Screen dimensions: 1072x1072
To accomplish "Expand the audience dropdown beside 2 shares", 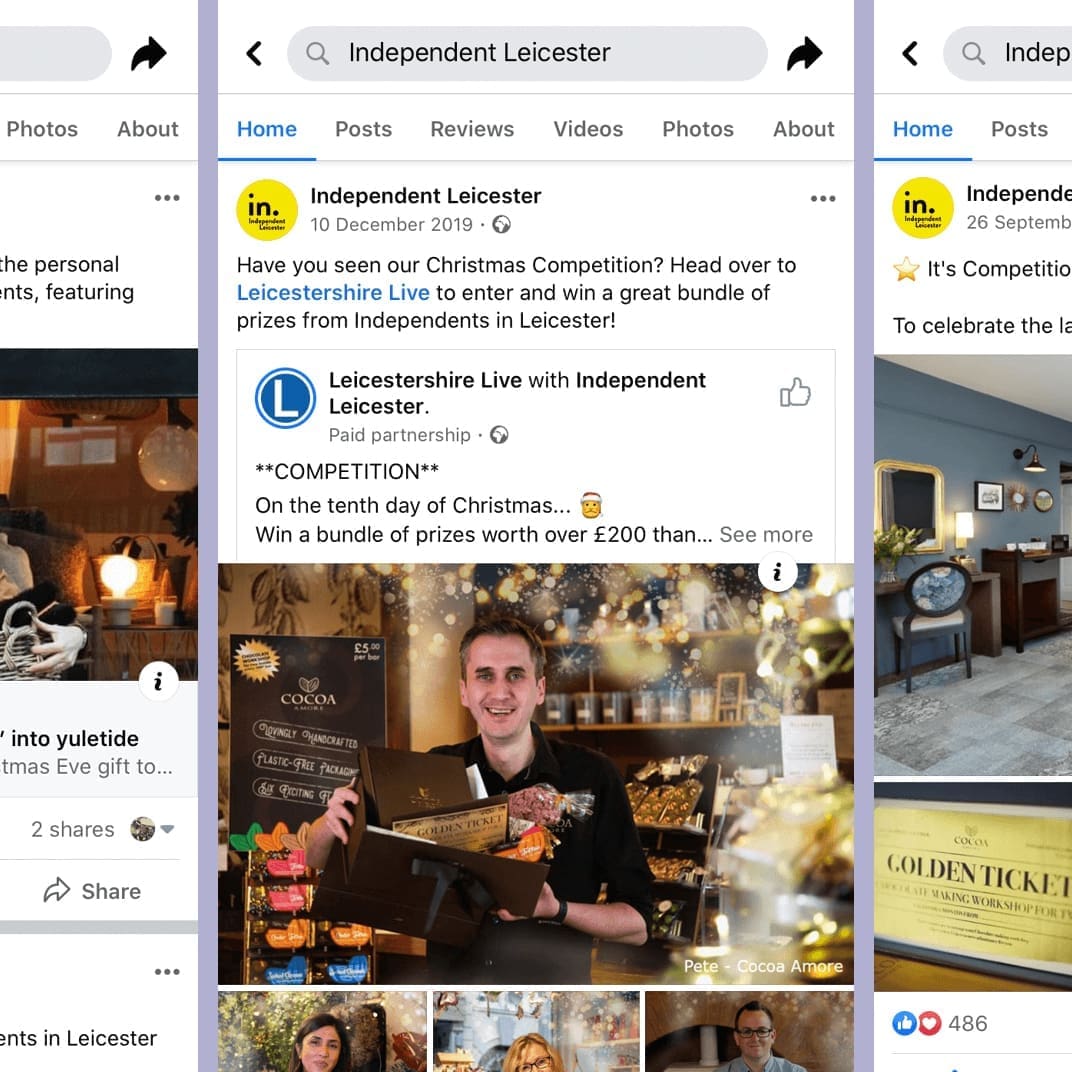I will click(x=168, y=829).
